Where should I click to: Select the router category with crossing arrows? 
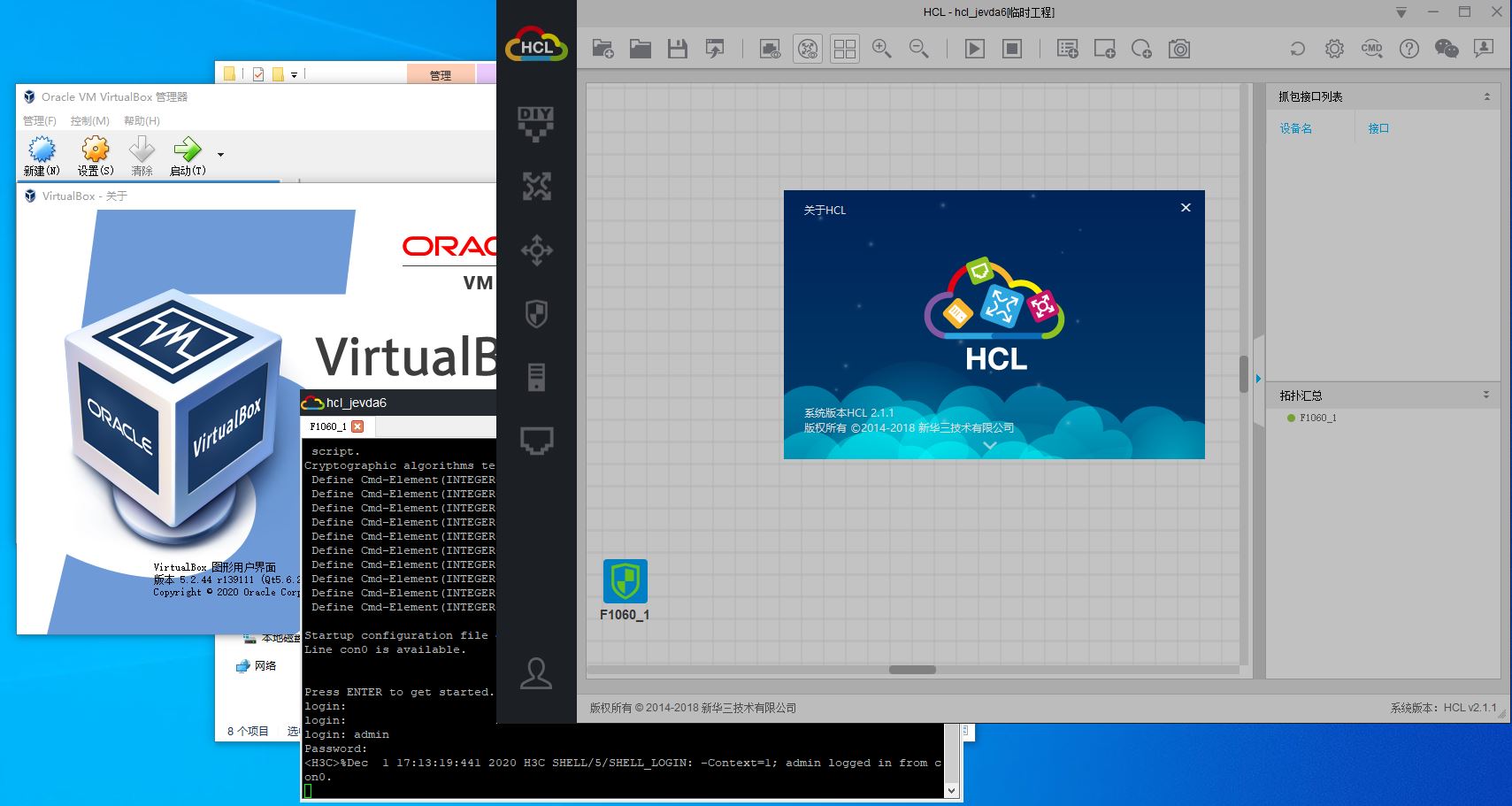pyautogui.click(x=536, y=187)
